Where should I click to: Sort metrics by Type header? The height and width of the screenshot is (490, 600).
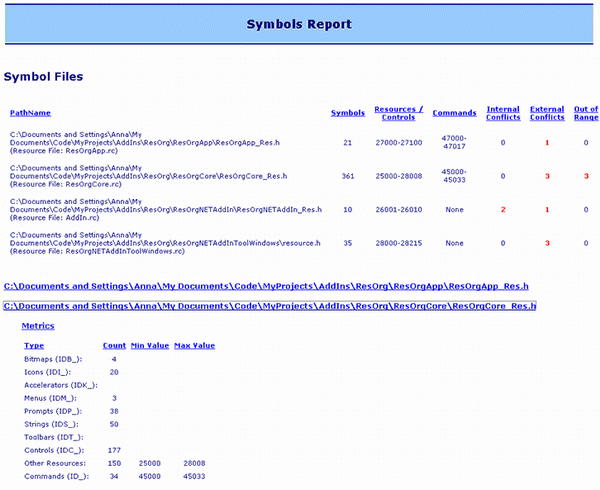(34, 345)
